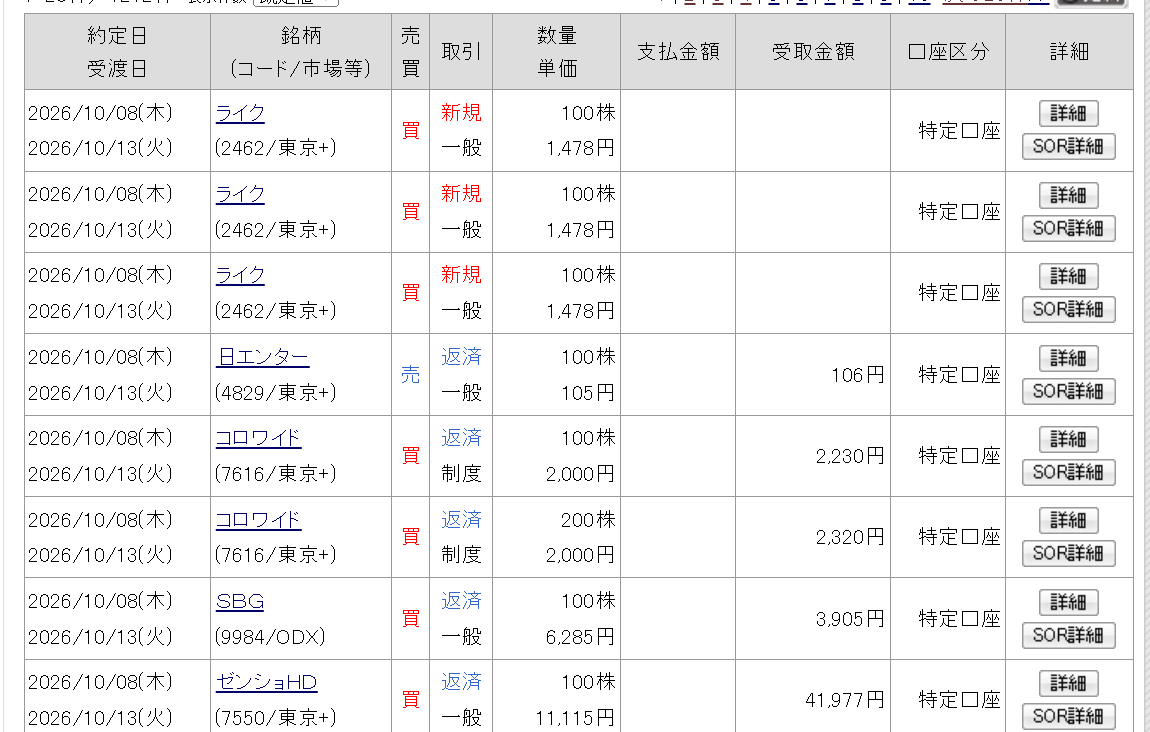The height and width of the screenshot is (732, 1150).
Task: Click 詳細 button for second ライク trade
Action: [1069, 196]
